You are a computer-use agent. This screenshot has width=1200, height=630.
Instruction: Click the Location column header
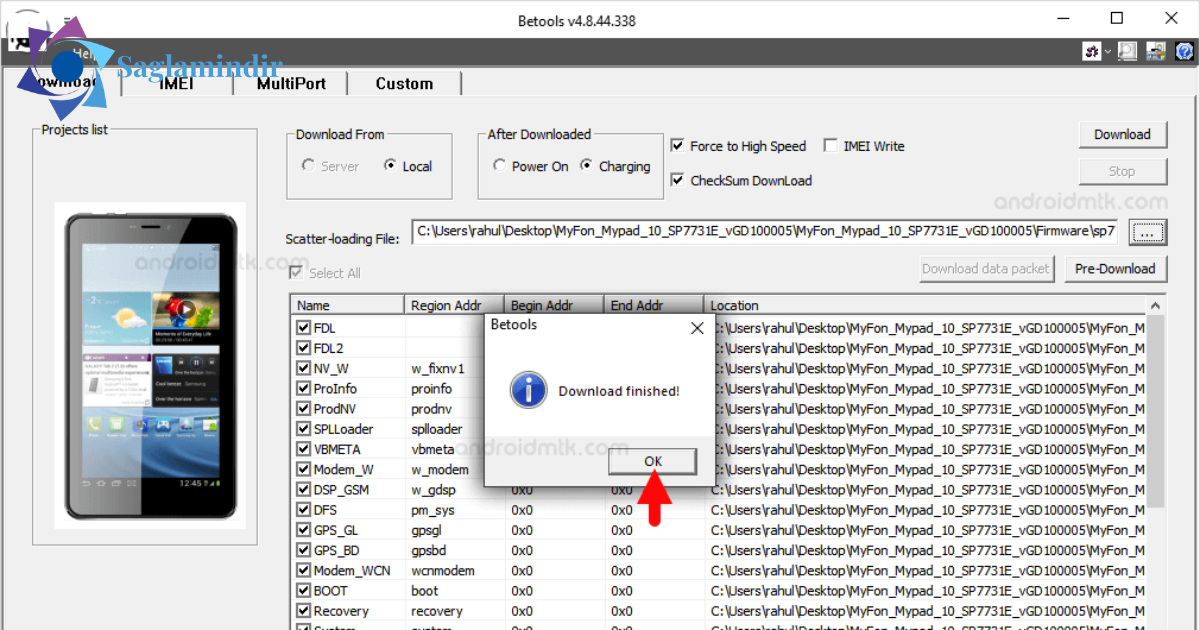[924, 305]
